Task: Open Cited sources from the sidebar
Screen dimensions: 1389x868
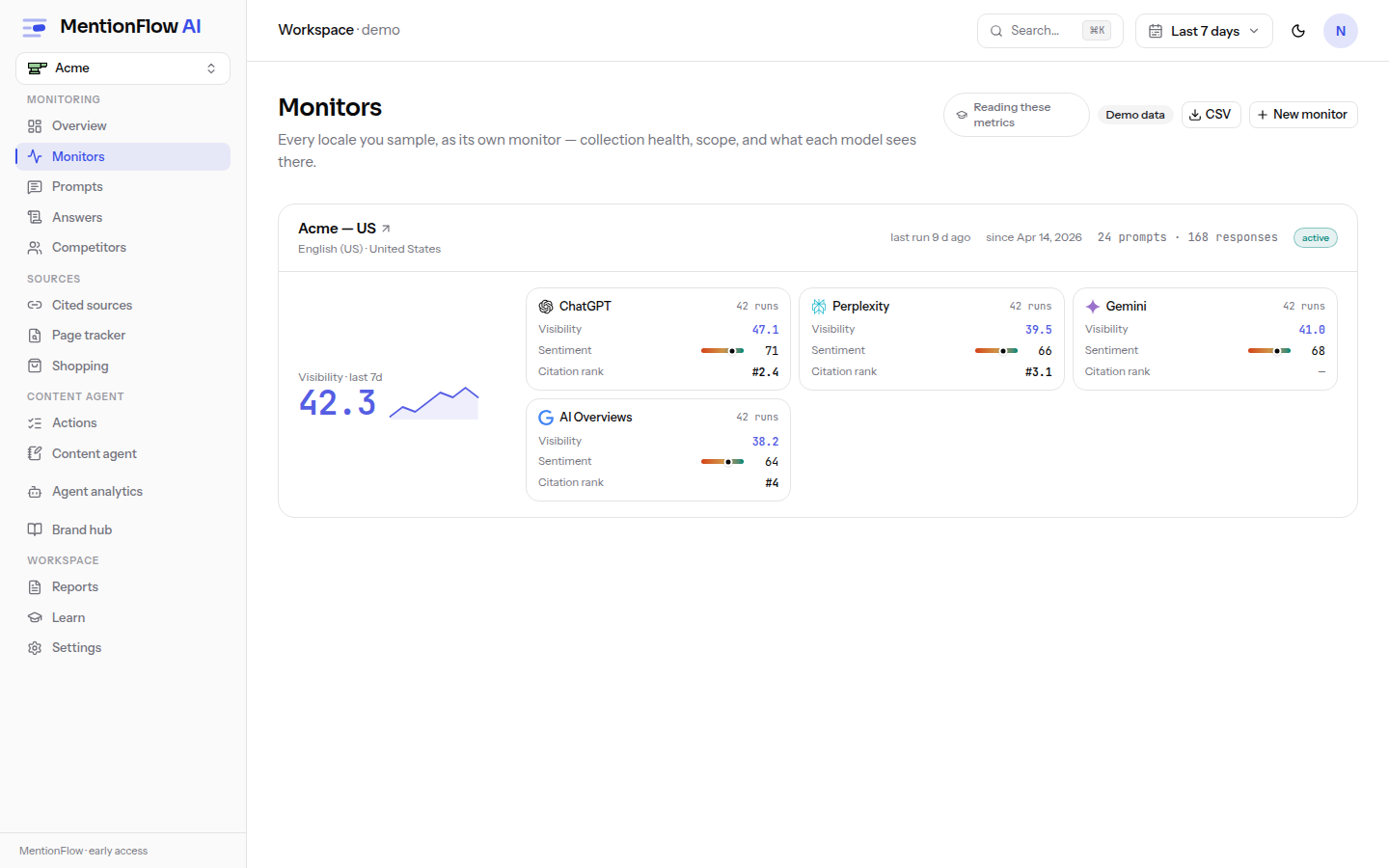Action: point(123,306)
